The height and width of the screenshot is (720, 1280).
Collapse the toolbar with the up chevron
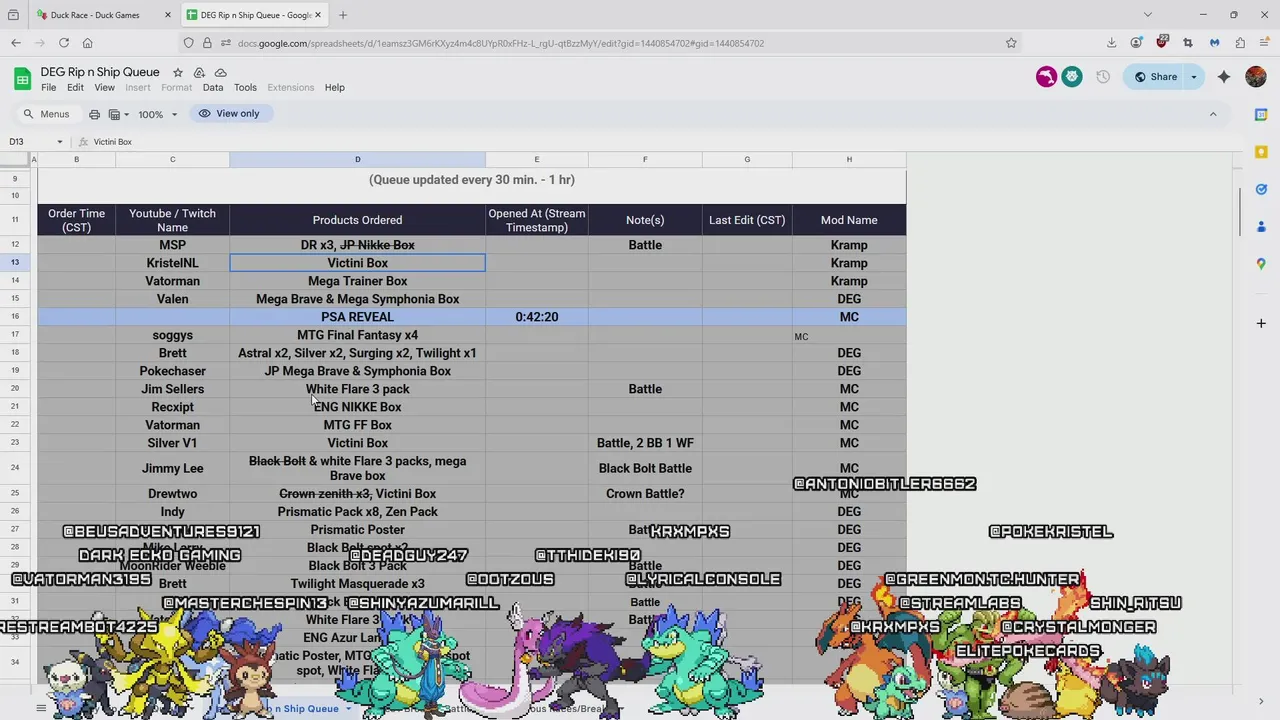[1213, 114]
